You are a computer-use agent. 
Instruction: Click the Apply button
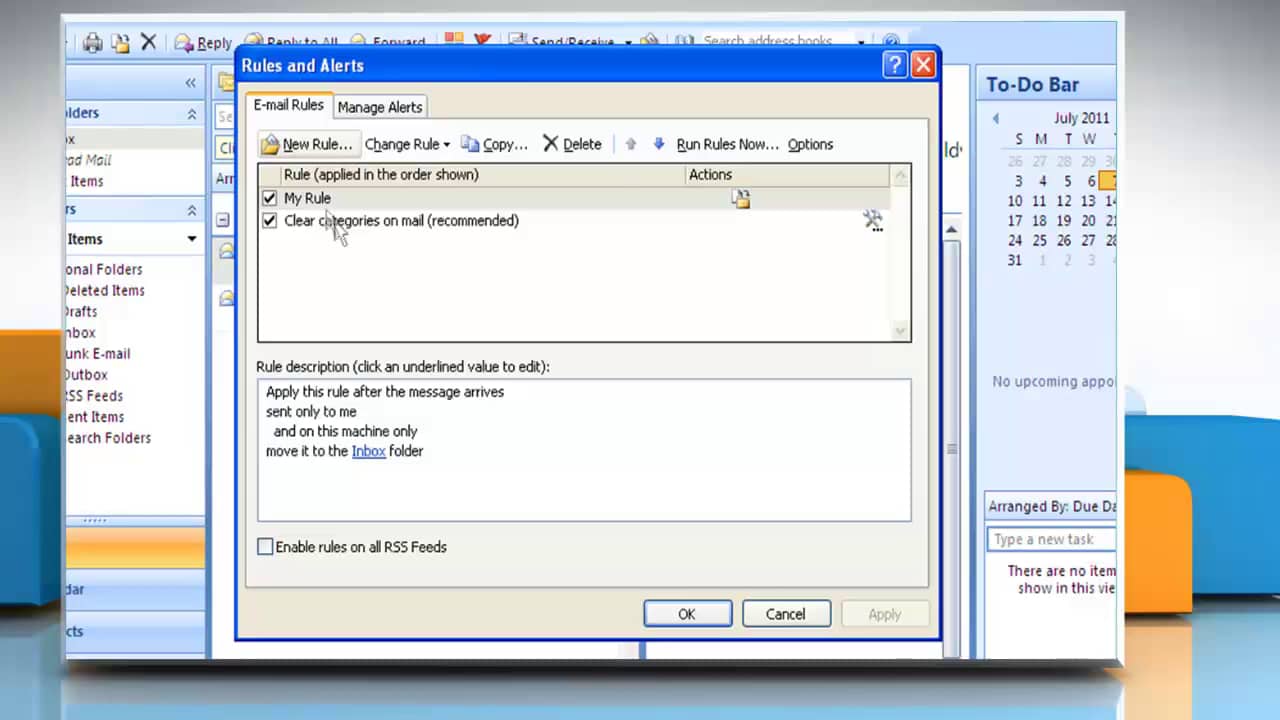point(884,614)
